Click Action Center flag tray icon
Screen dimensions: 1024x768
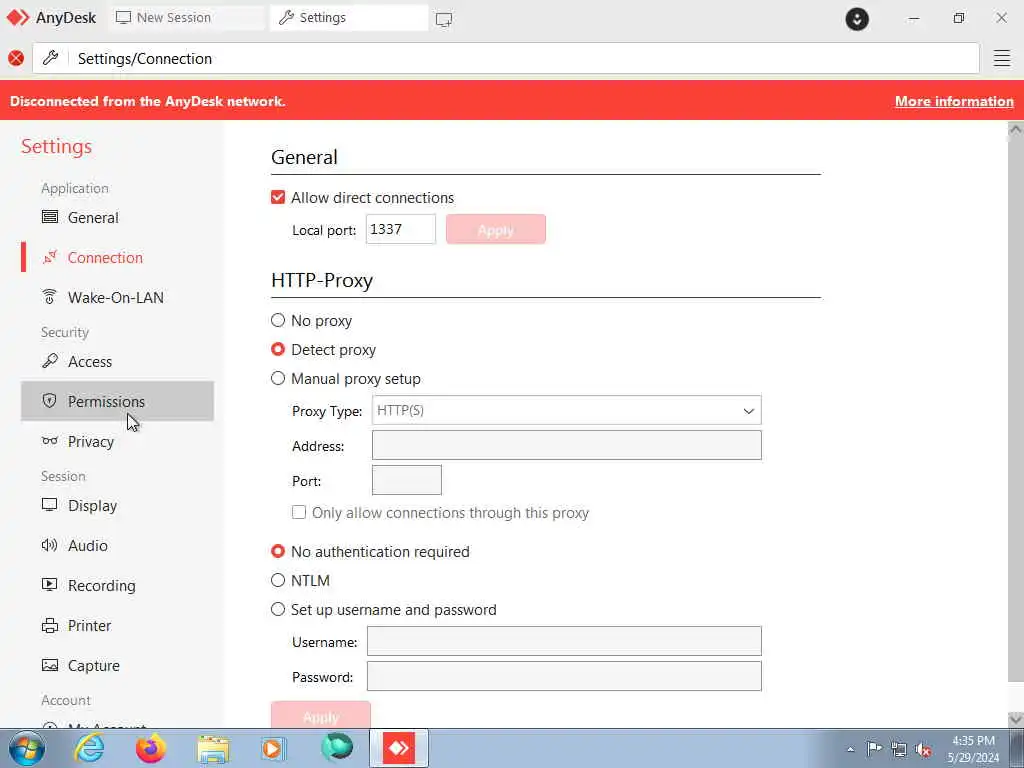click(x=874, y=748)
